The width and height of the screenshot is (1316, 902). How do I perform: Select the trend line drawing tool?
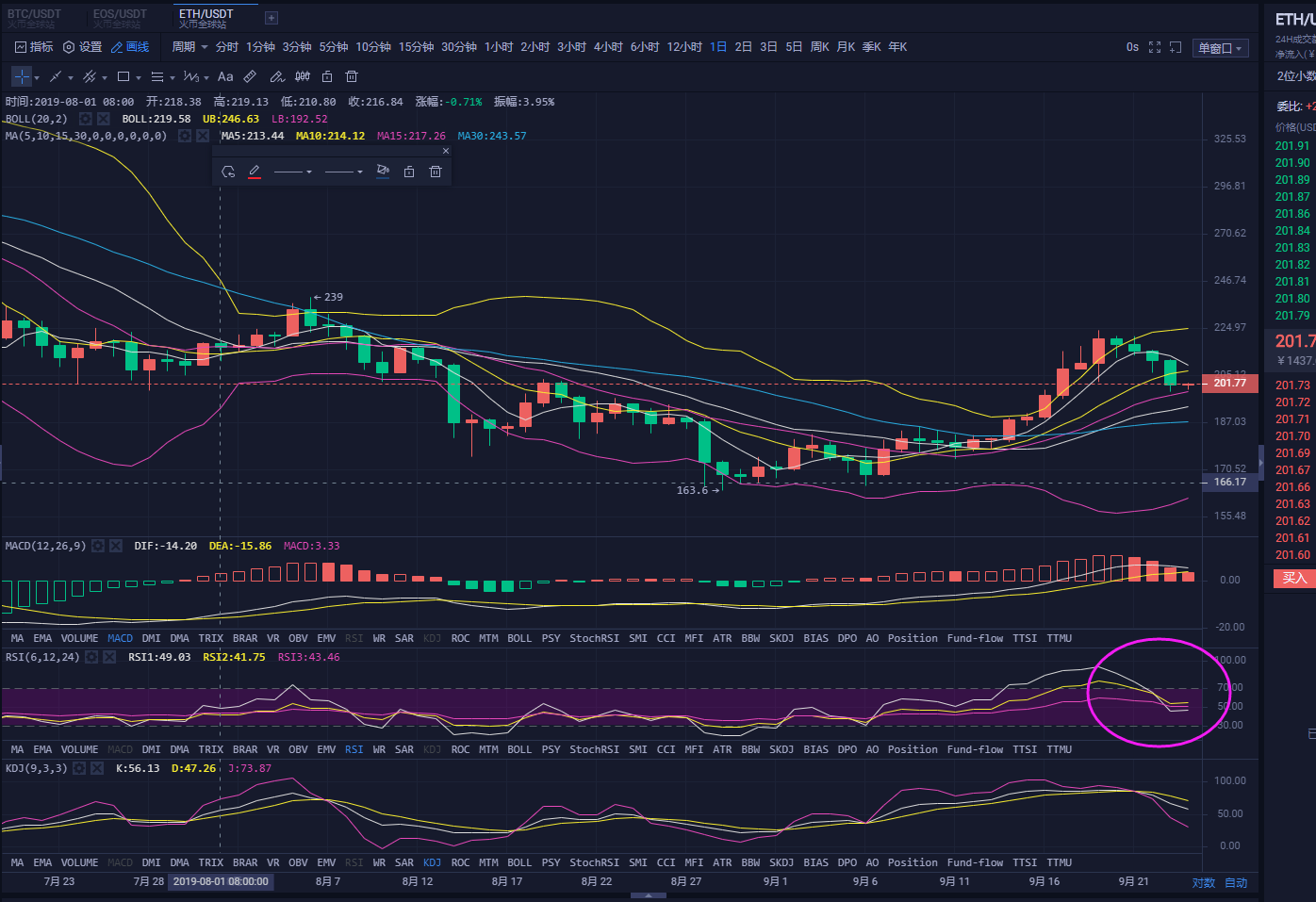[56, 76]
